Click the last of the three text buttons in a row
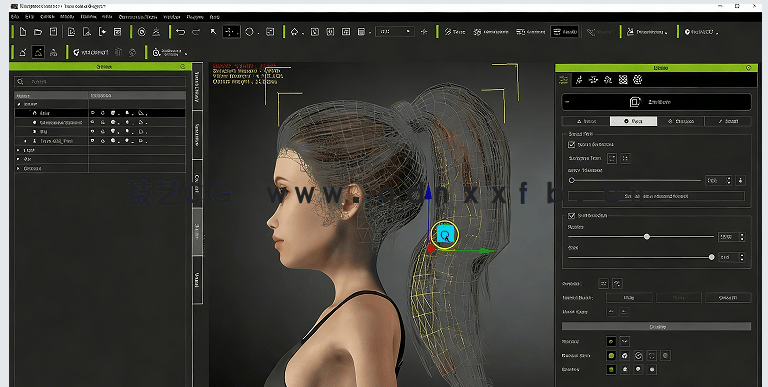 pyautogui.click(x=728, y=297)
